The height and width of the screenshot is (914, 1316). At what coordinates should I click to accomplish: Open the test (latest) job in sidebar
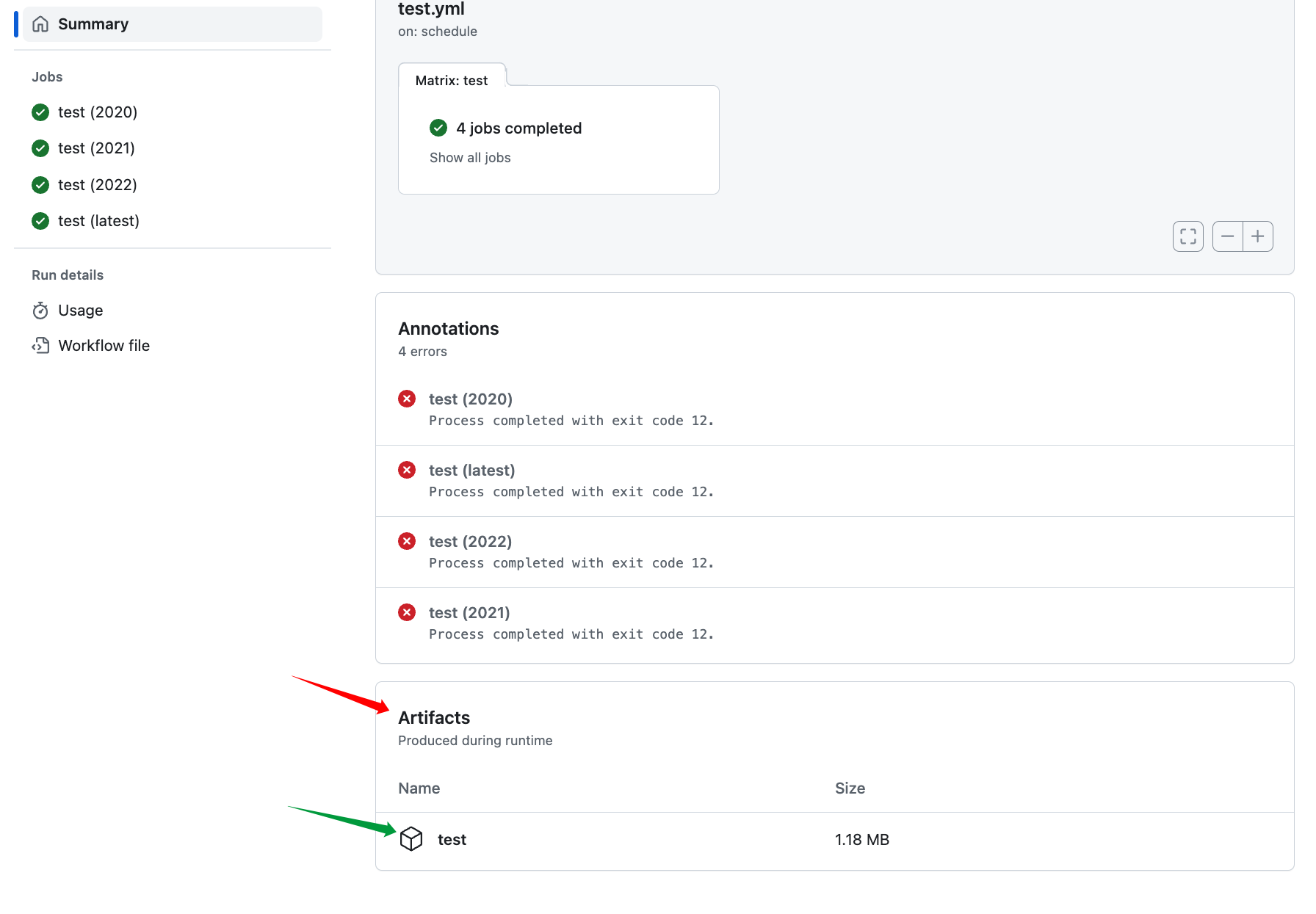[98, 221]
